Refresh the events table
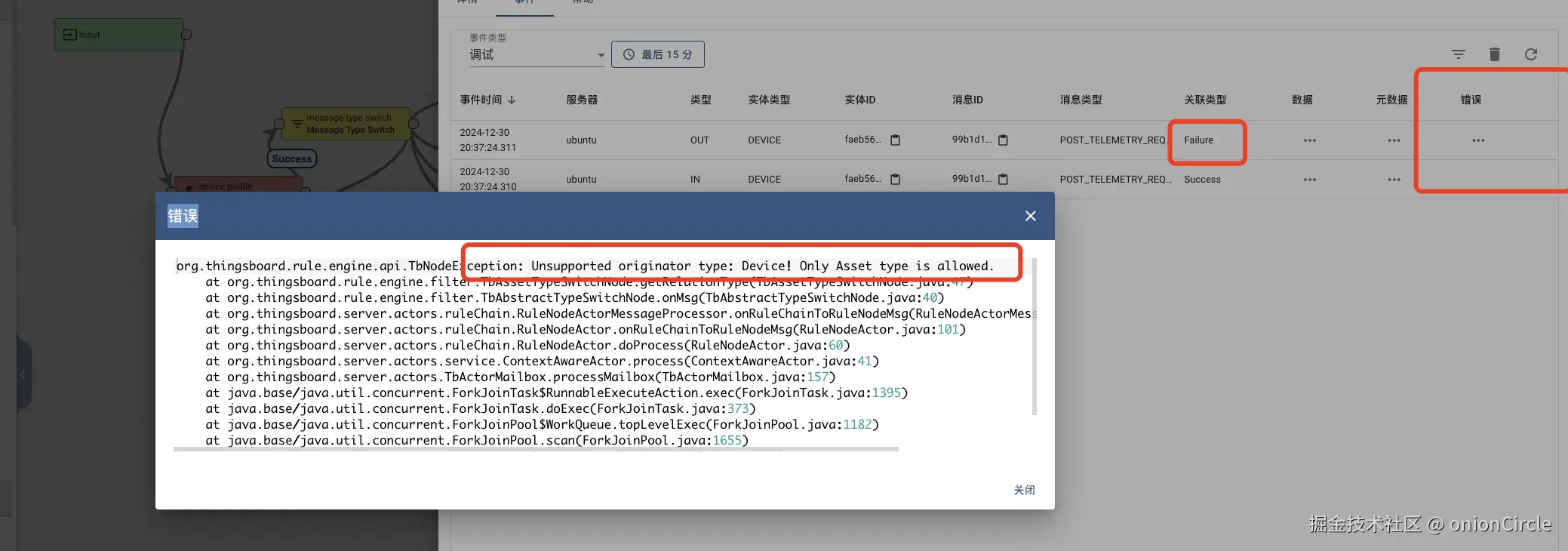 point(1530,54)
